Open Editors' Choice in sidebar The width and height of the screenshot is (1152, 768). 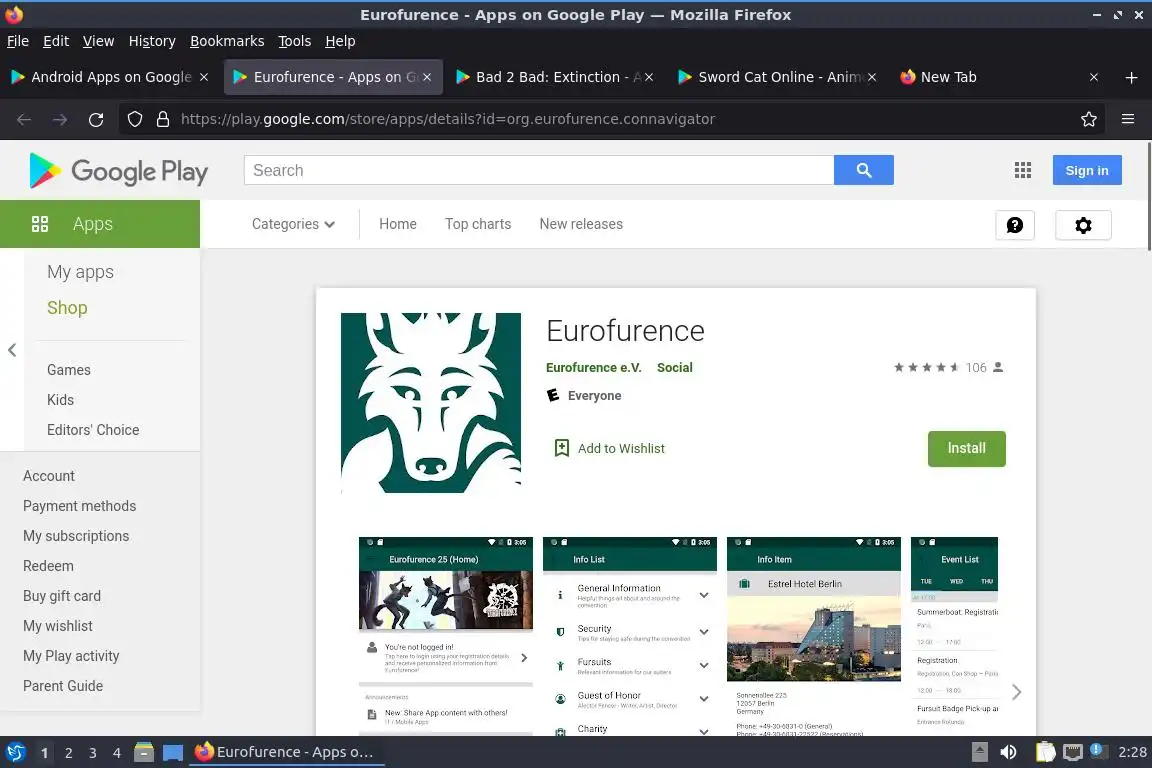tap(93, 430)
